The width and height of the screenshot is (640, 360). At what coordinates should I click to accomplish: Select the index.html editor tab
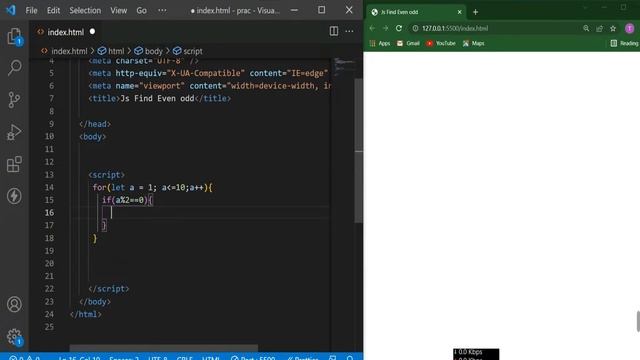click(65, 32)
